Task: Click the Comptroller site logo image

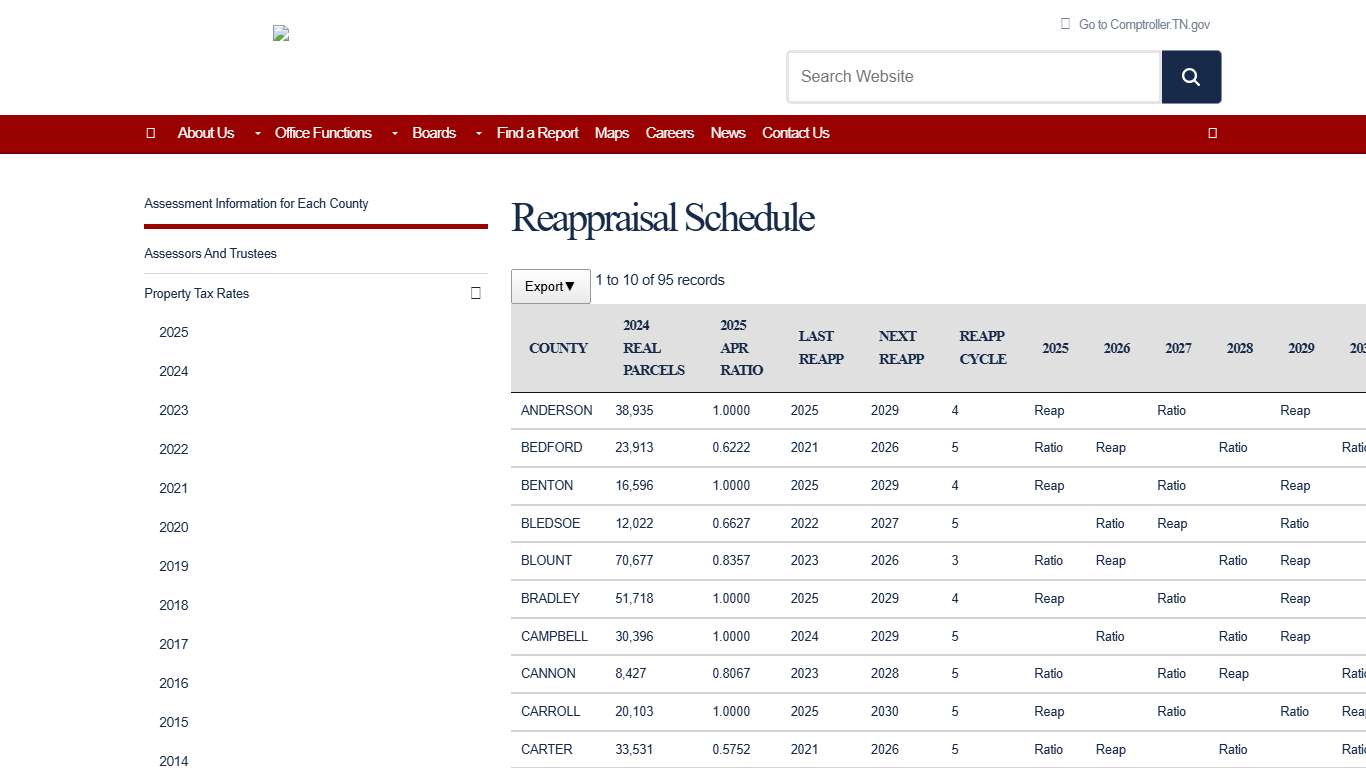Action: click(281, 33)
